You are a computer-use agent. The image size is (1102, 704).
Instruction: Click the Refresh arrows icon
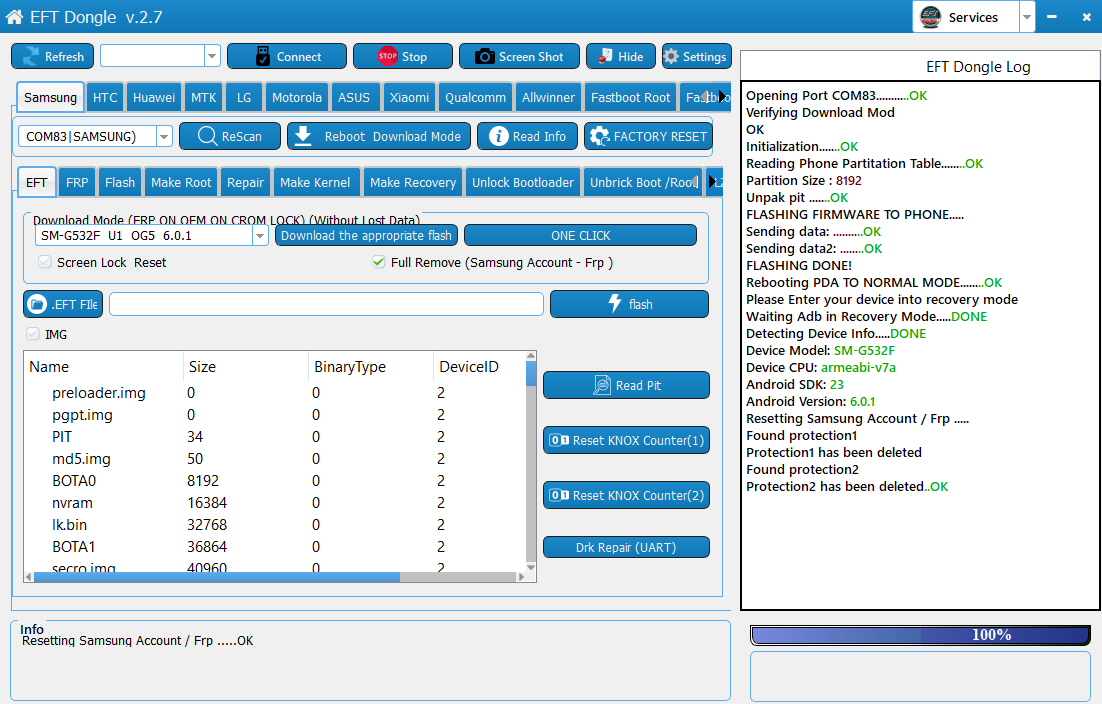(x=30, y=56)
